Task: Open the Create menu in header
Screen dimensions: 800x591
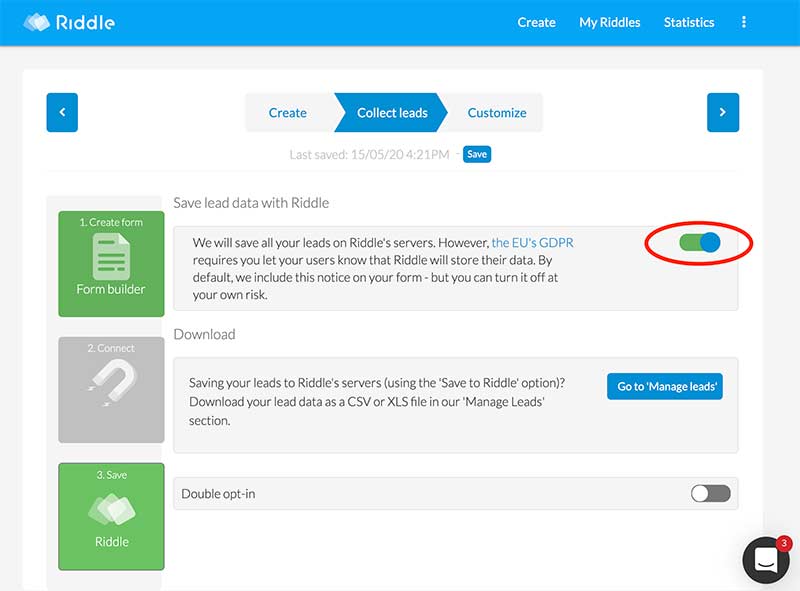Action: [x=536, y=22]
